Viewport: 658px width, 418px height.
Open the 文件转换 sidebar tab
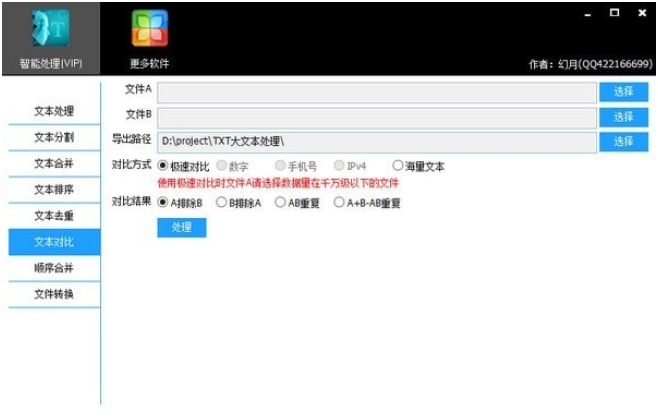click(x=54, y=294)
